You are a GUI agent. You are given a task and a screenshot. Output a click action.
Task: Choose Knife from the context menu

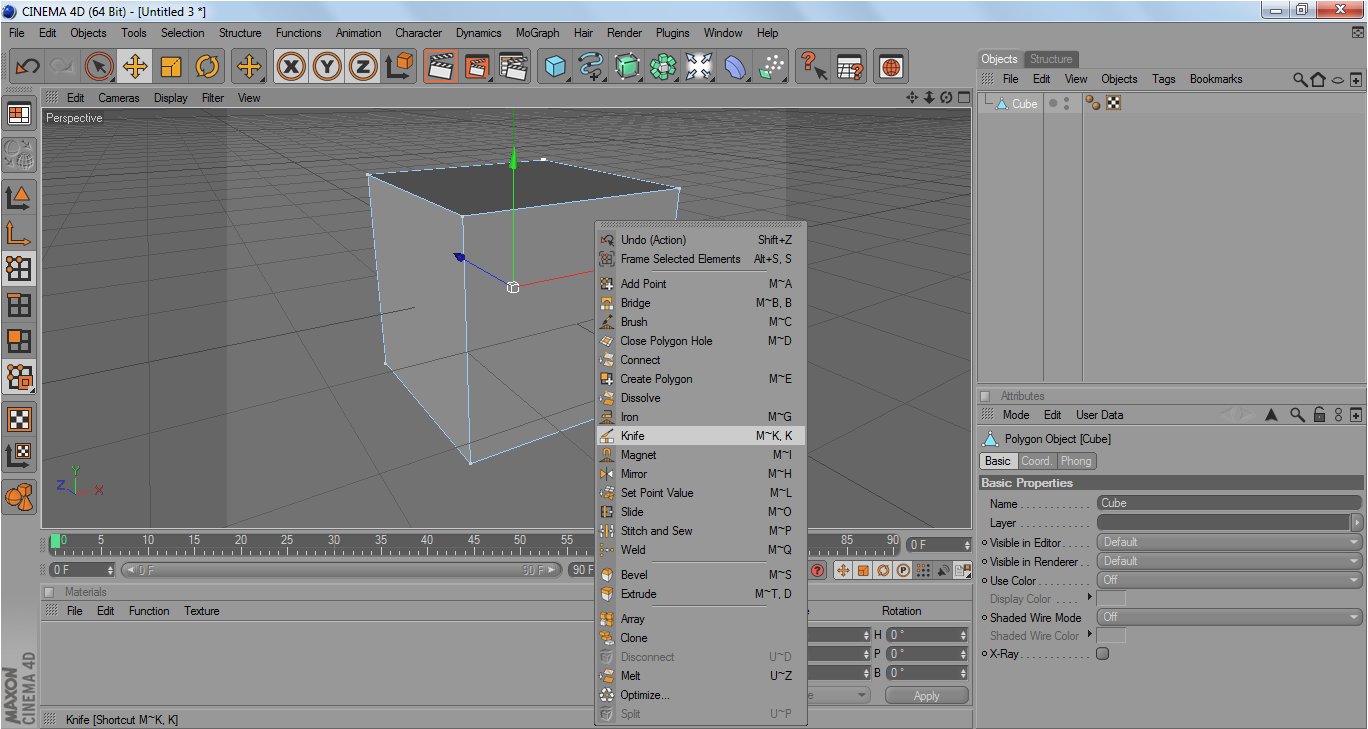(633, 436)
